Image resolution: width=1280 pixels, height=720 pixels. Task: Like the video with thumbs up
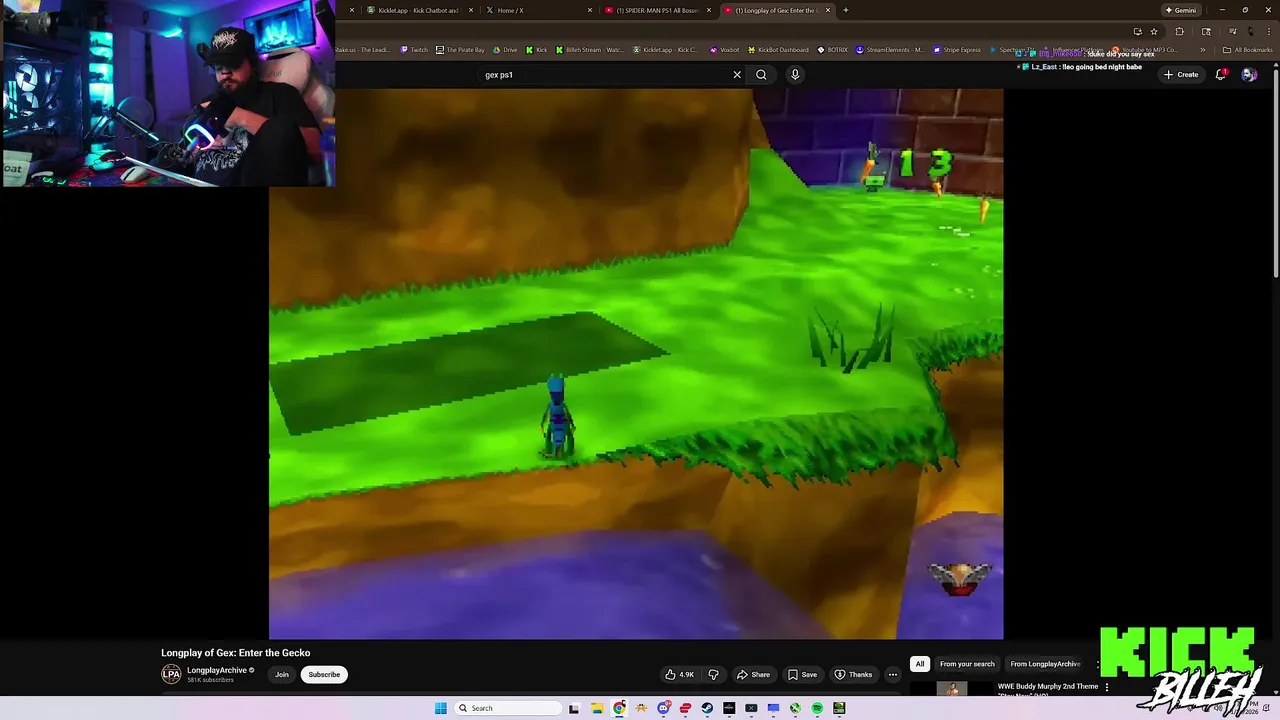[x=681, y=674]
